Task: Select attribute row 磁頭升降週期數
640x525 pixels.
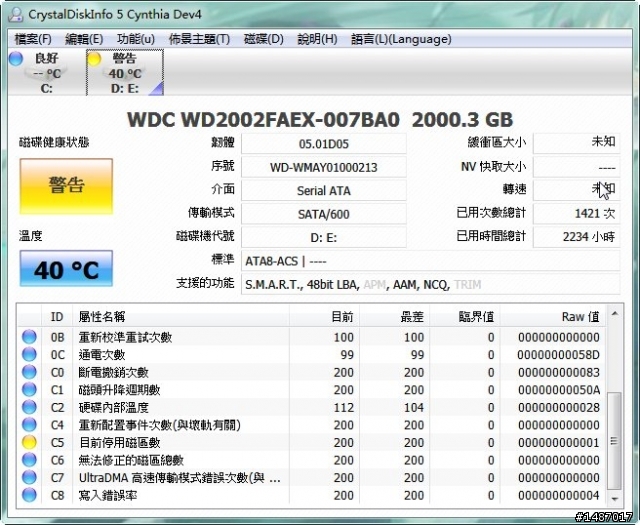Action: [x=312, y=390]
